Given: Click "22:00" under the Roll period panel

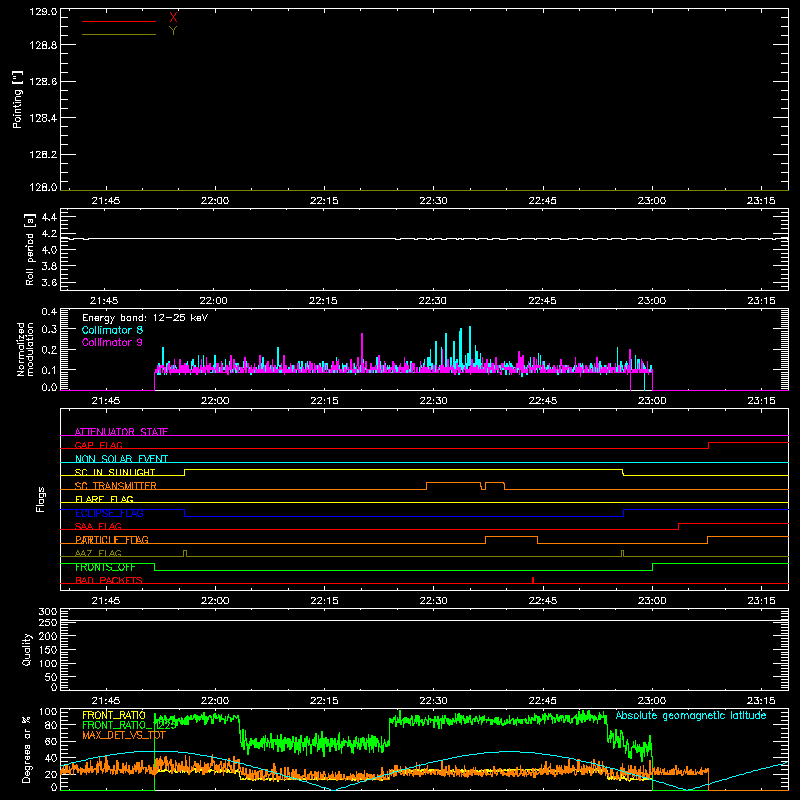Looking at the screenshot, I should pos(213,301).
